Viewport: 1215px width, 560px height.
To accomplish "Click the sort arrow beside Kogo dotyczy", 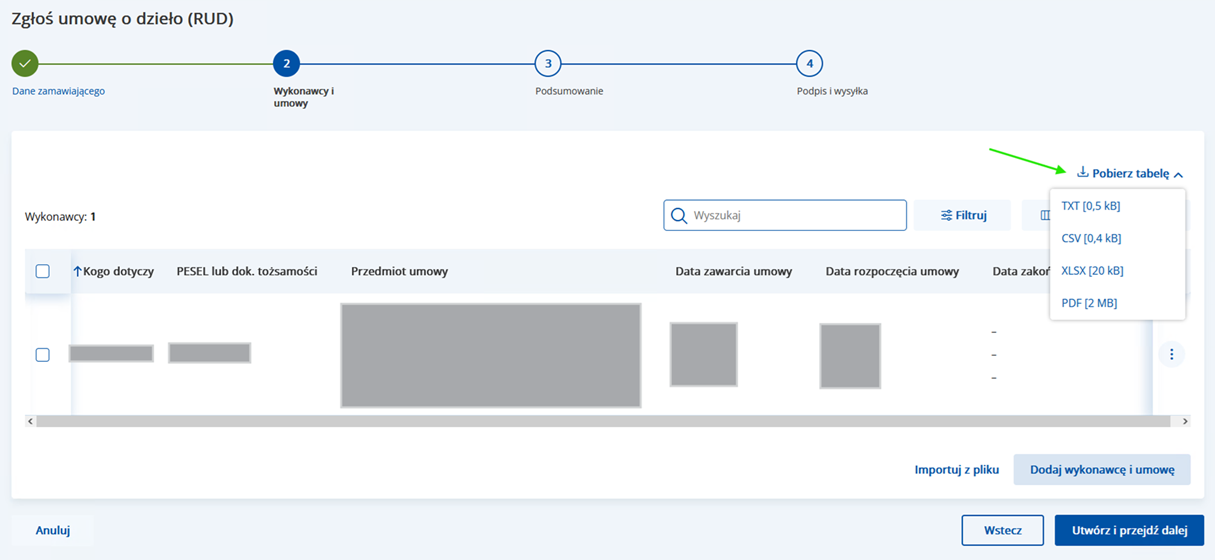I will [77, 271].
